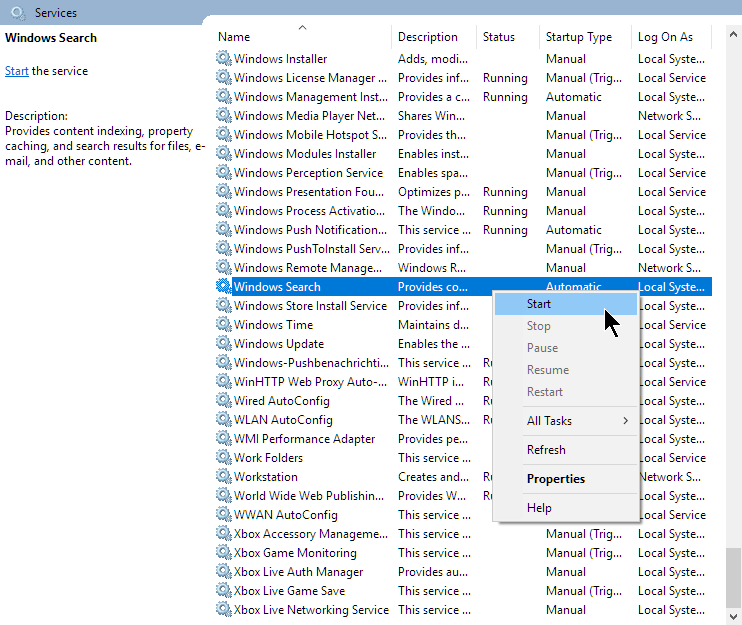Click the Services magnifier icon in header
The width and height of the screenshot is (742, 625).
pyautogui.click(x=17, y=13)
